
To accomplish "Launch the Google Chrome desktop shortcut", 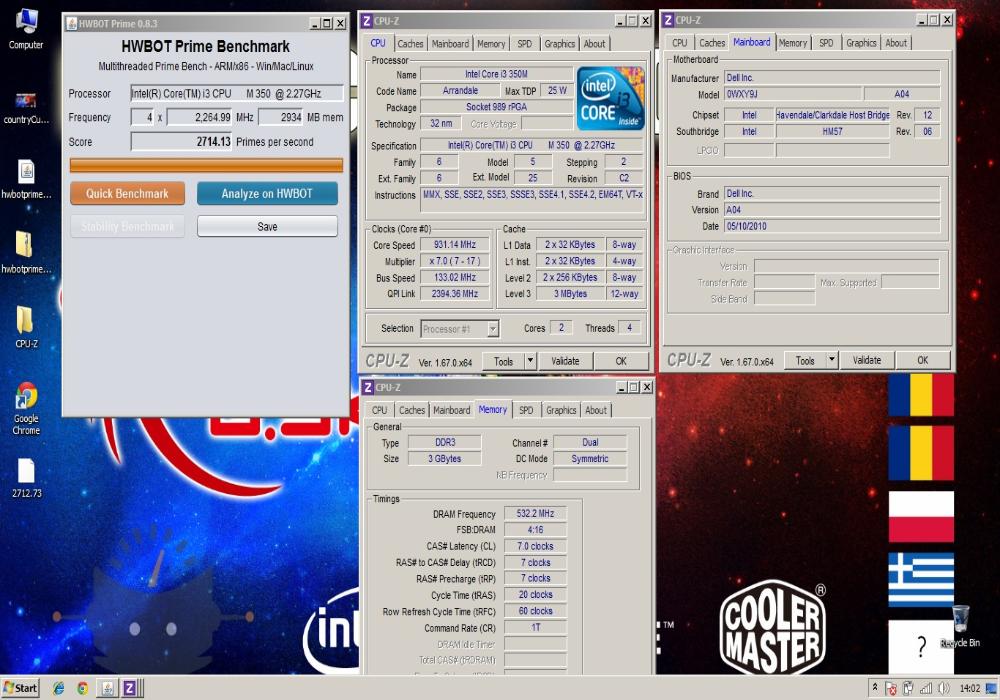I will 26,408.
